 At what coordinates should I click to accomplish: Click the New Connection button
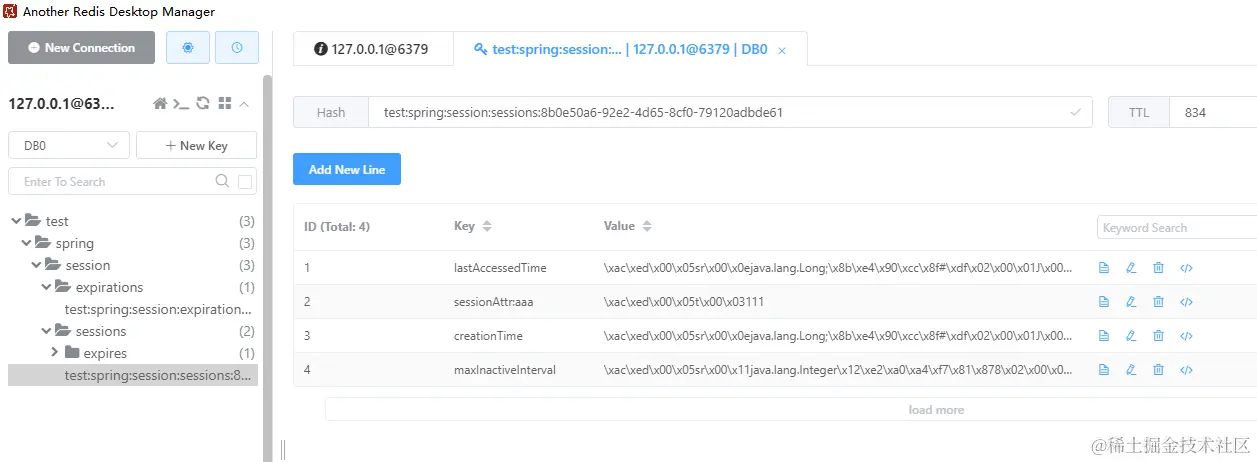(x=81, y=47)
